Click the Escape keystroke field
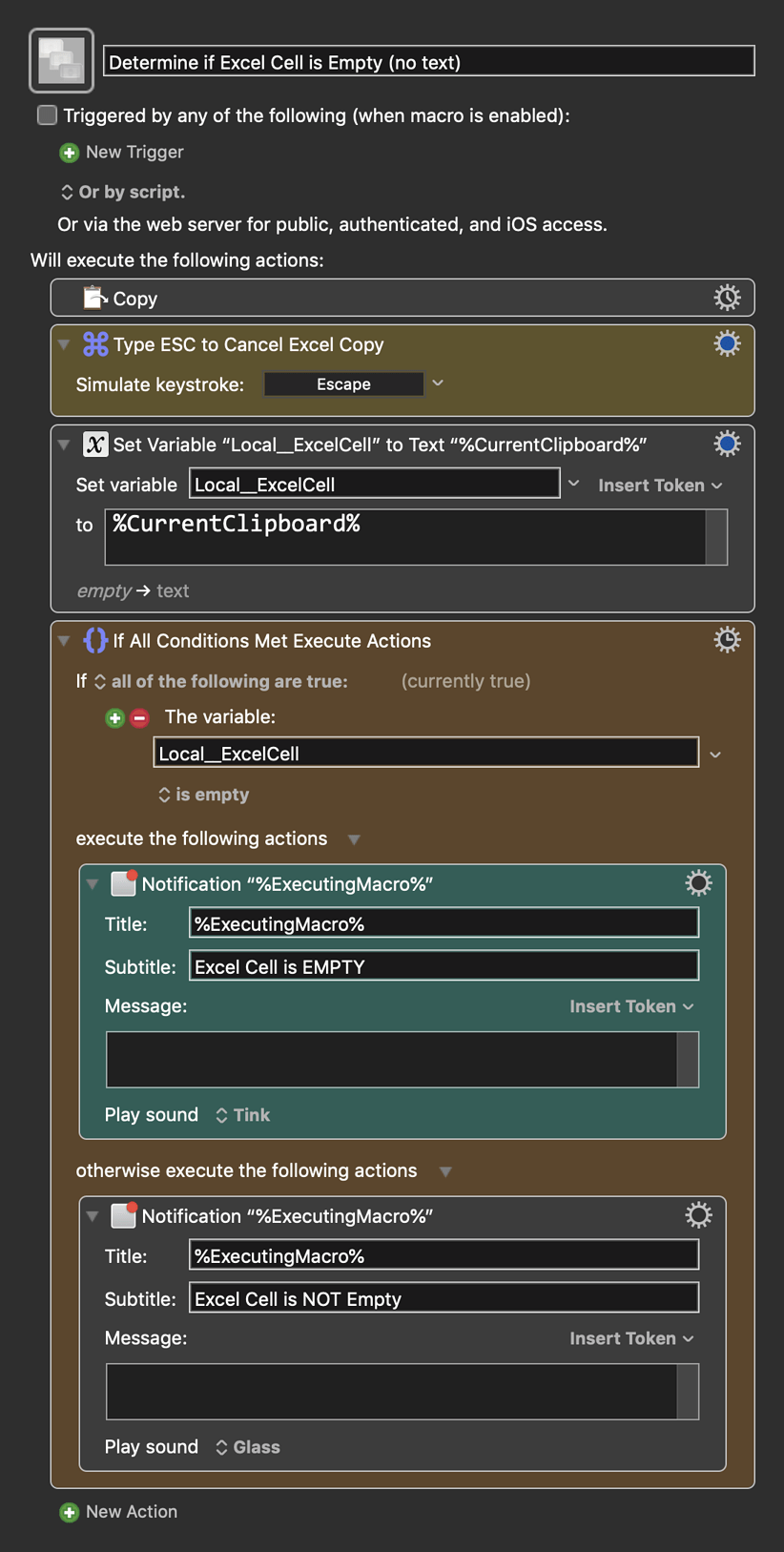 [343, 383]
